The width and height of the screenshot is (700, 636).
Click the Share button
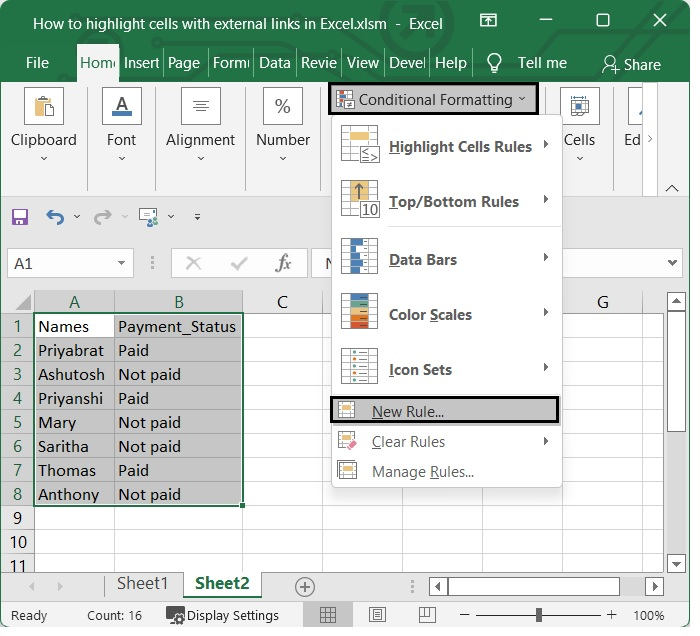631,64
